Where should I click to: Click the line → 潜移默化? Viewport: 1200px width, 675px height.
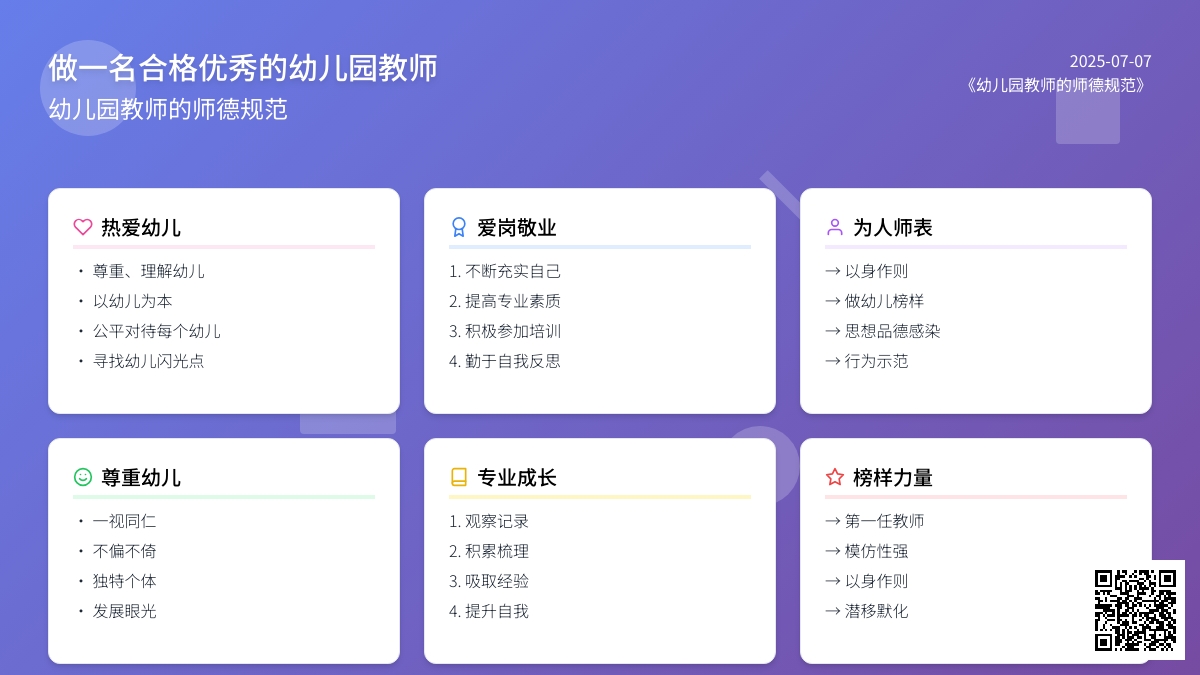[866, 611]
